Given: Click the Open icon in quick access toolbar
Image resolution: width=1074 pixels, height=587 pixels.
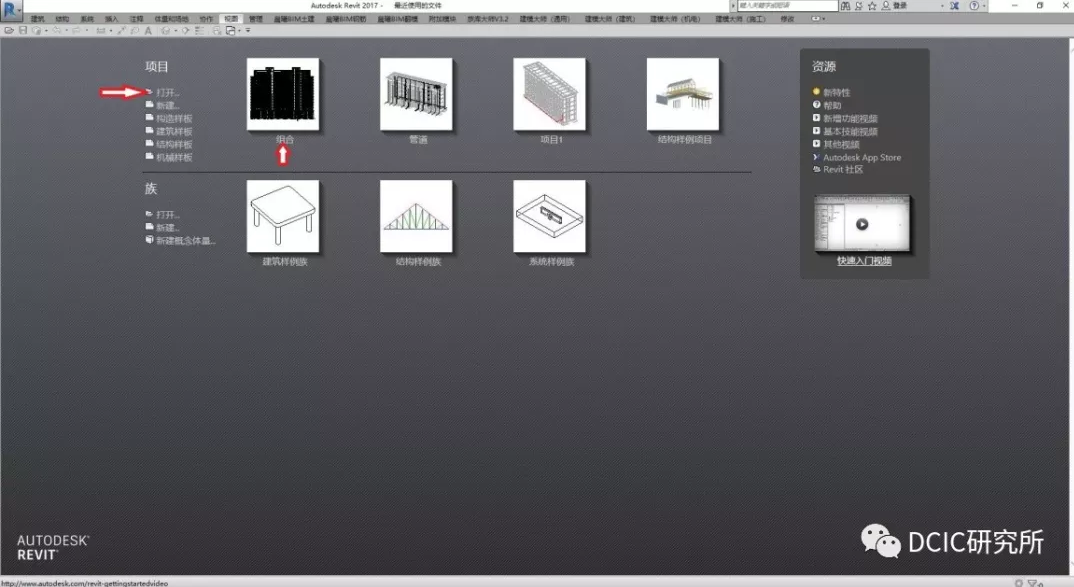Looking at the screenshot, I should click(9, 31).
